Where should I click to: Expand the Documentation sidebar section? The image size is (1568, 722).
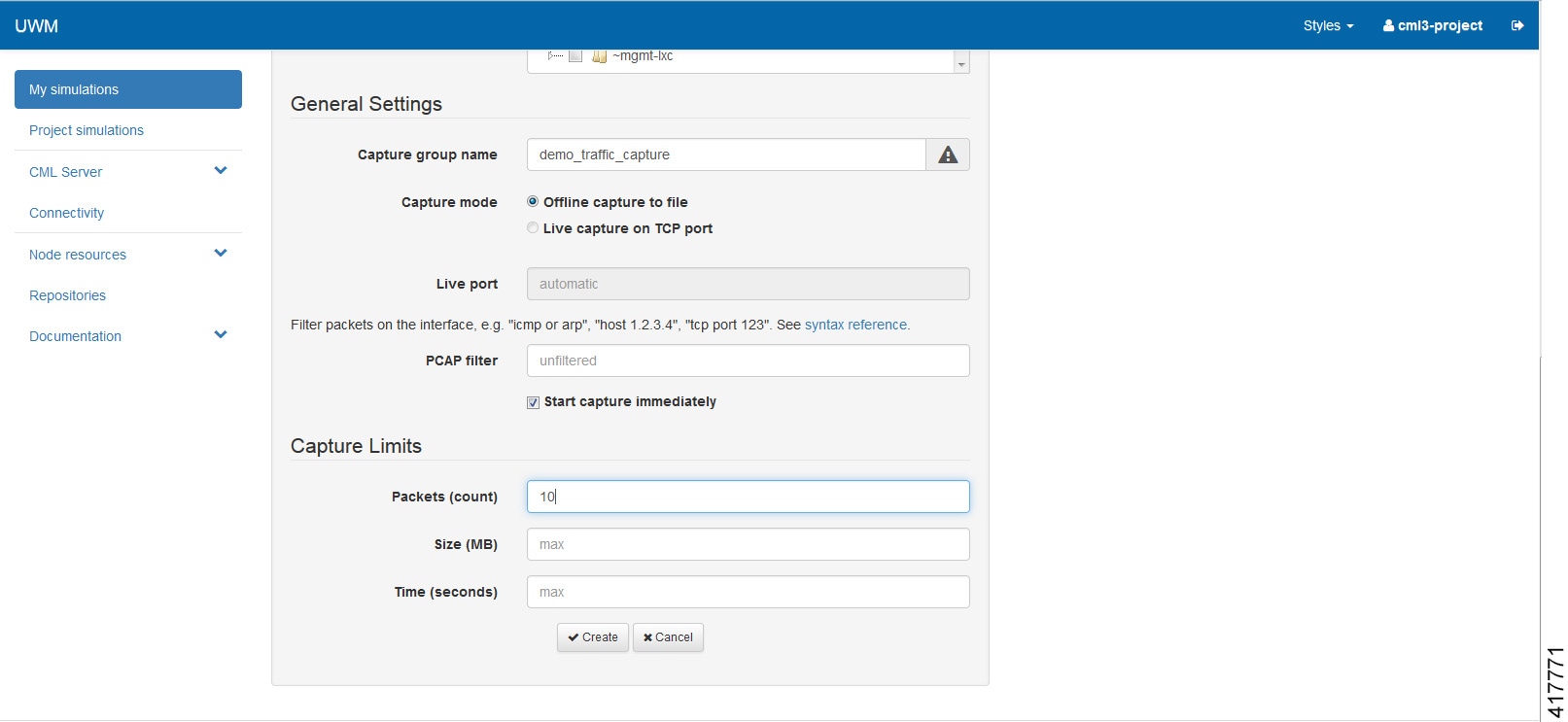[x=221, y=335]
